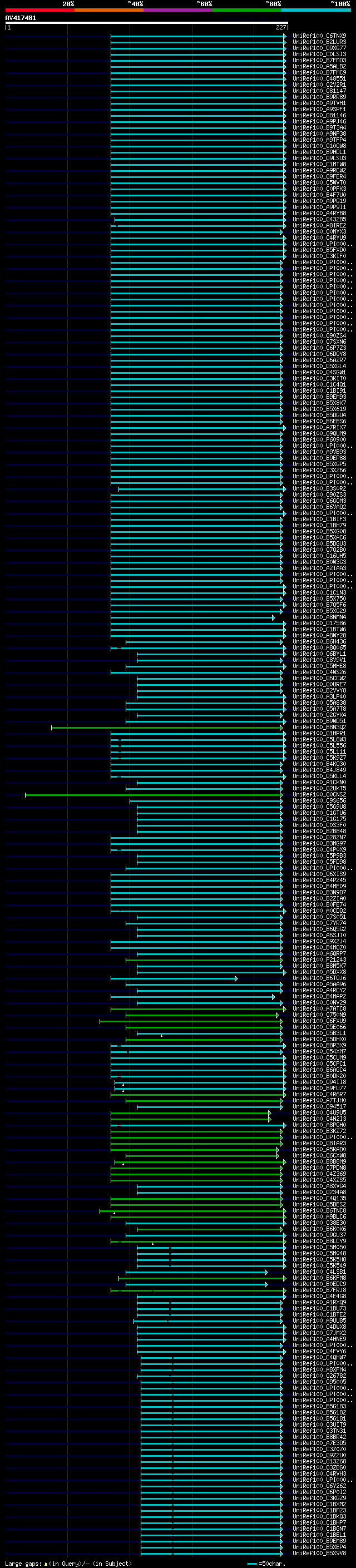Choose hit UniRef100_A8XVG4
Viewport: 356px width, 1568px height.
click(x=319, y=1186)
